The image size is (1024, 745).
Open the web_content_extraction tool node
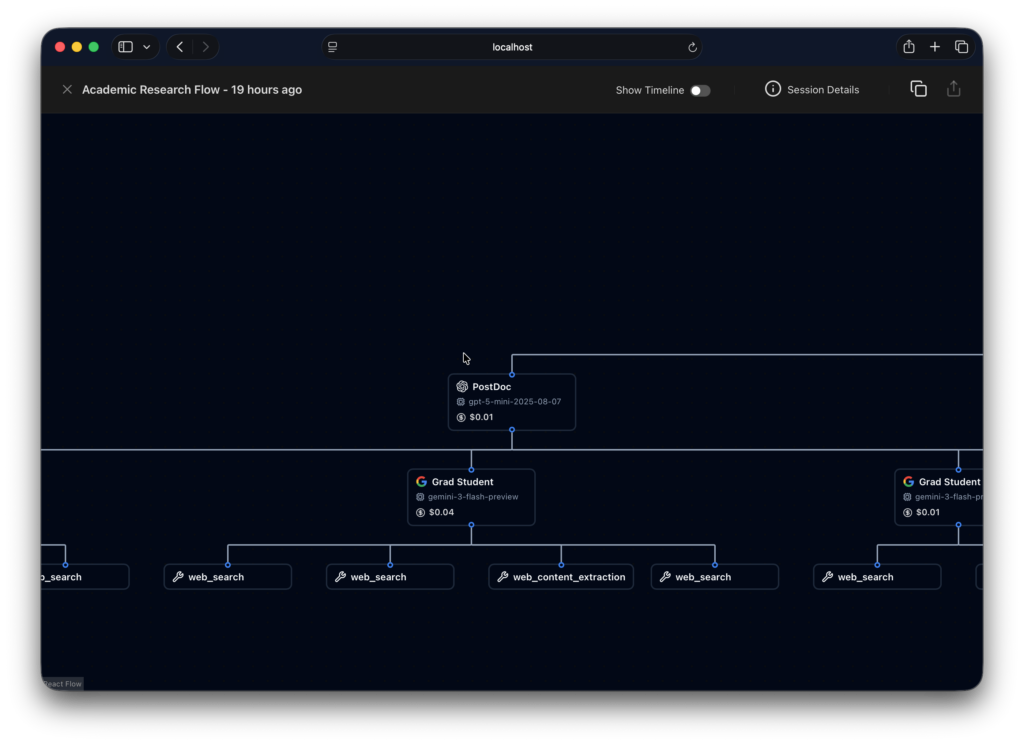point(561,577)
